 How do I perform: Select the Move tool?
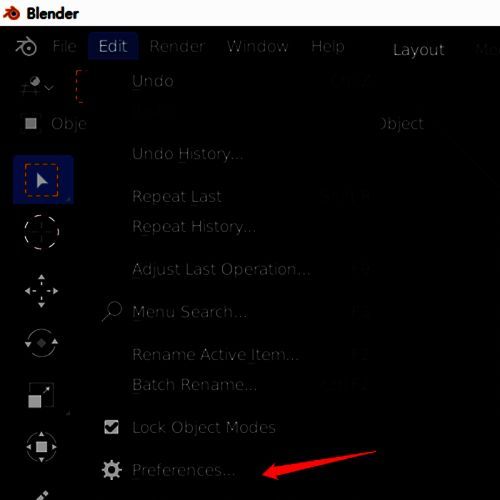pyautogui.click(x=41, y=291)
